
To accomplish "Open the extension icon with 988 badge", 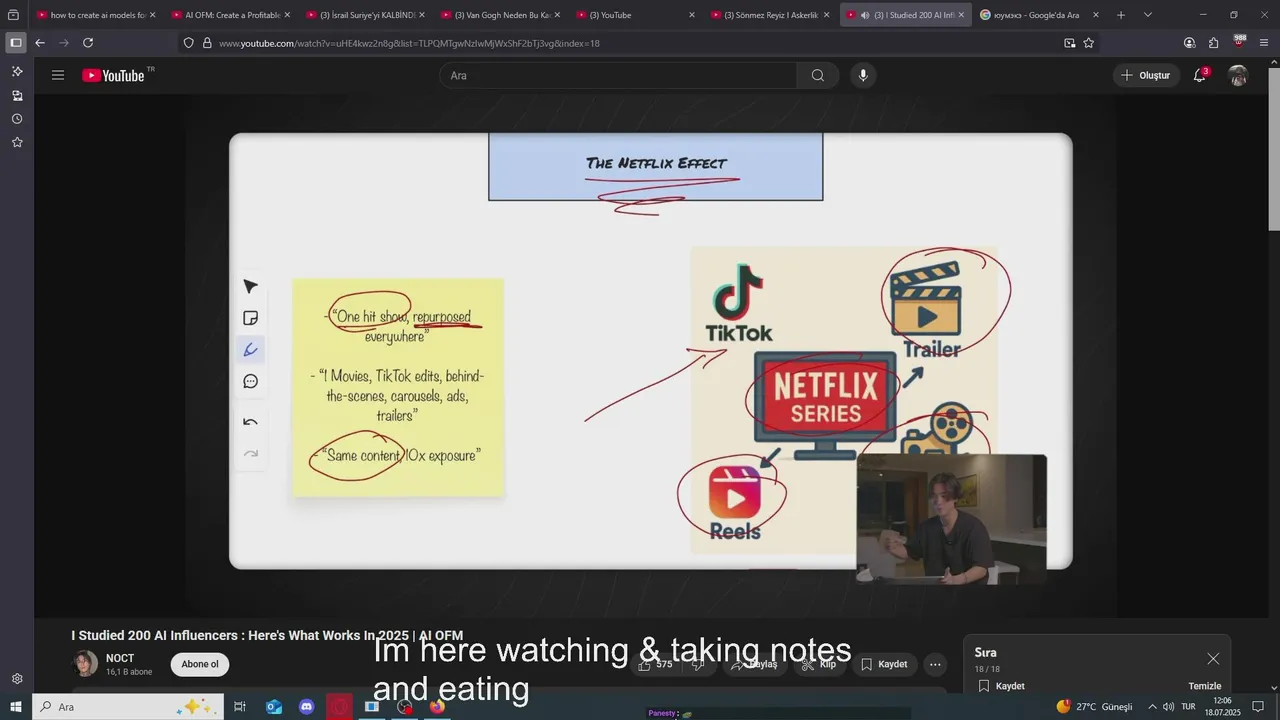I will (x=1239, y=42).
